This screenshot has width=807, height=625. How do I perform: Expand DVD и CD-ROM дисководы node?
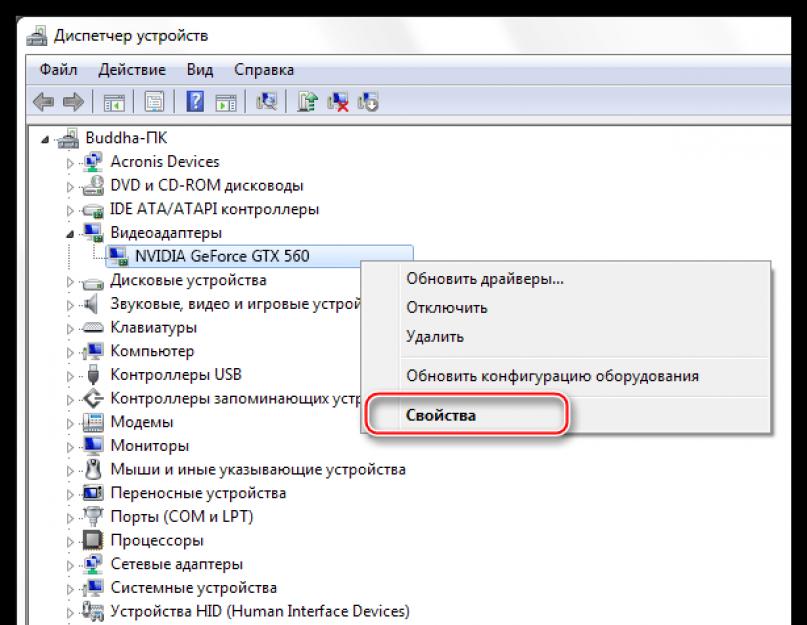[x=70, y=186]
